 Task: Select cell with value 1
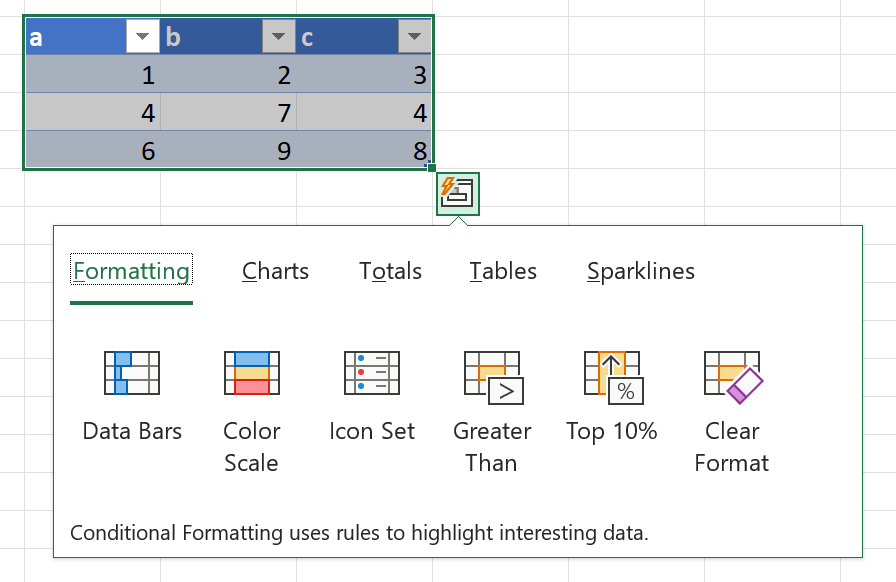point(92,75)
